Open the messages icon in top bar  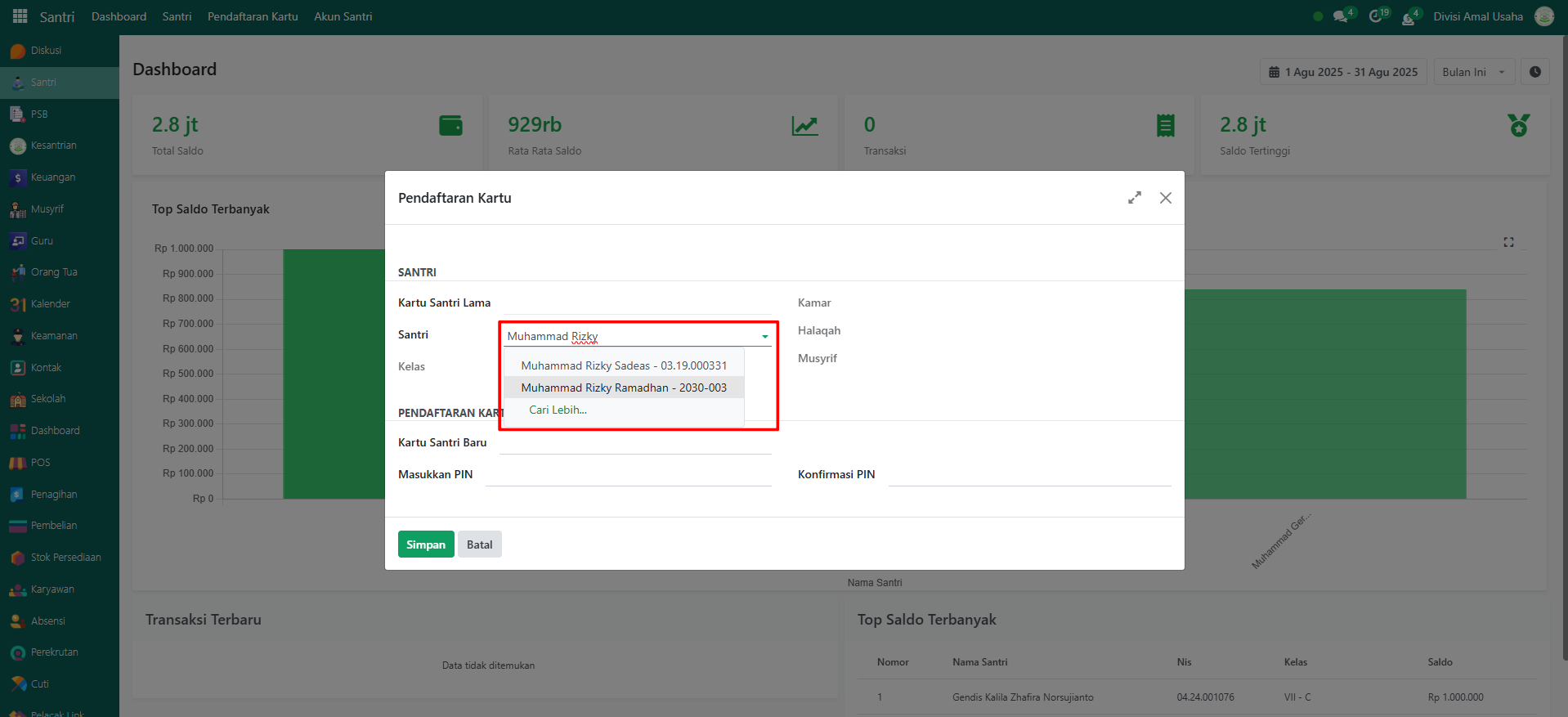(x=1340, y=16)
